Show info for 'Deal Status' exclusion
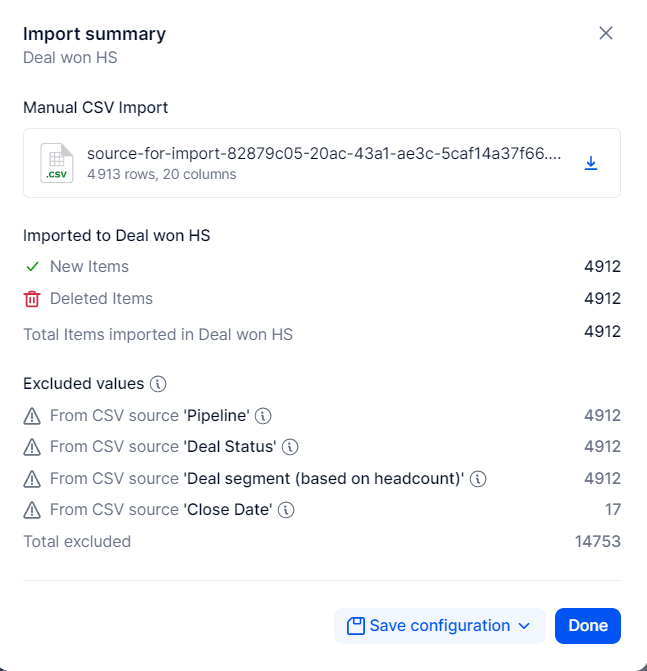The width and height of the screenshot is (647, 671). tap(290, 447)
